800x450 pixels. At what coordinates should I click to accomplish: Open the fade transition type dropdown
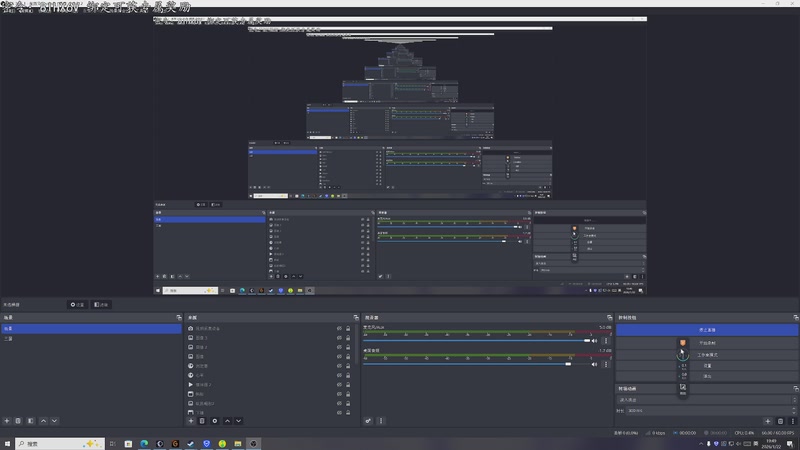(x=707, y=399)
